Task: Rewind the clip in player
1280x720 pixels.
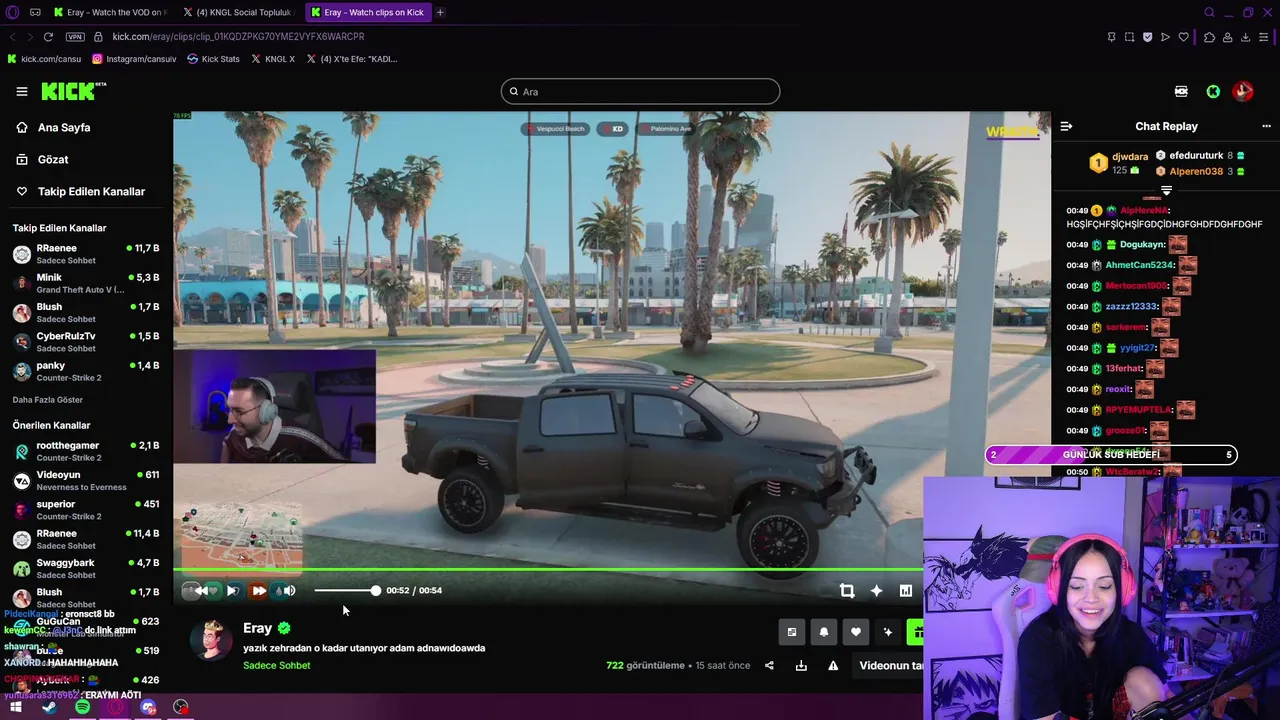Action: click(202, 591)
